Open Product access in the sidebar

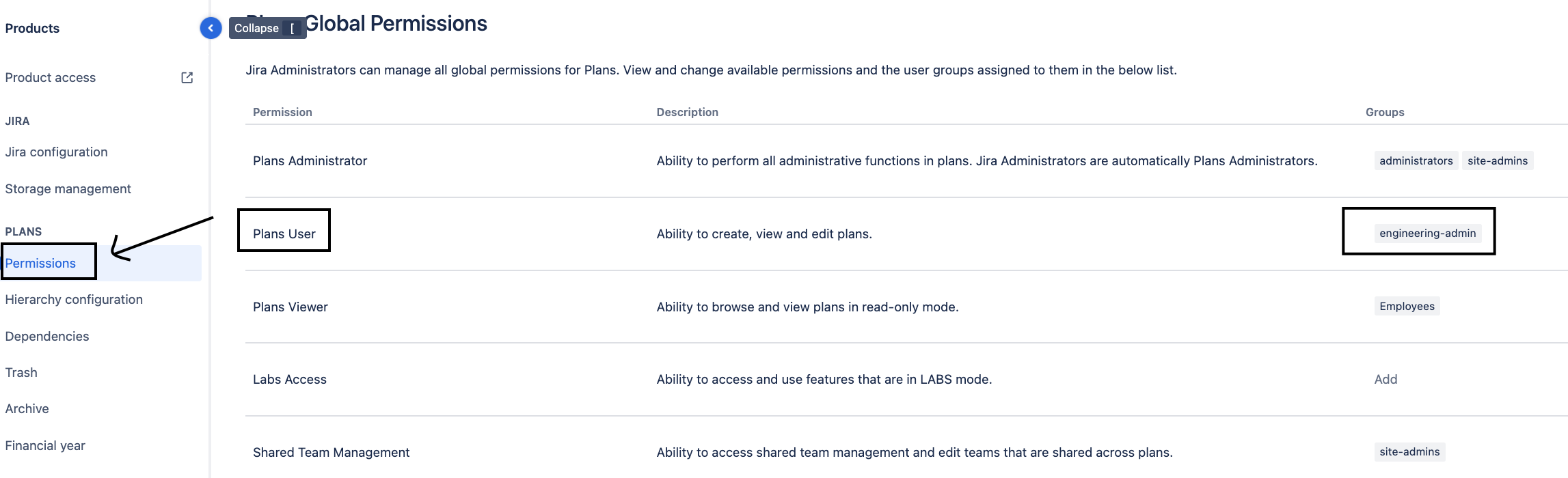point(51,78)
